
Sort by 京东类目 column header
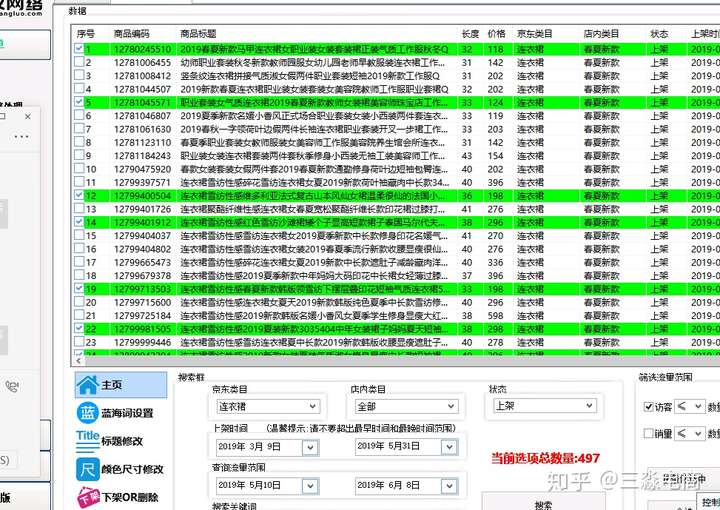pyautogui.click(x=534, y=34)
